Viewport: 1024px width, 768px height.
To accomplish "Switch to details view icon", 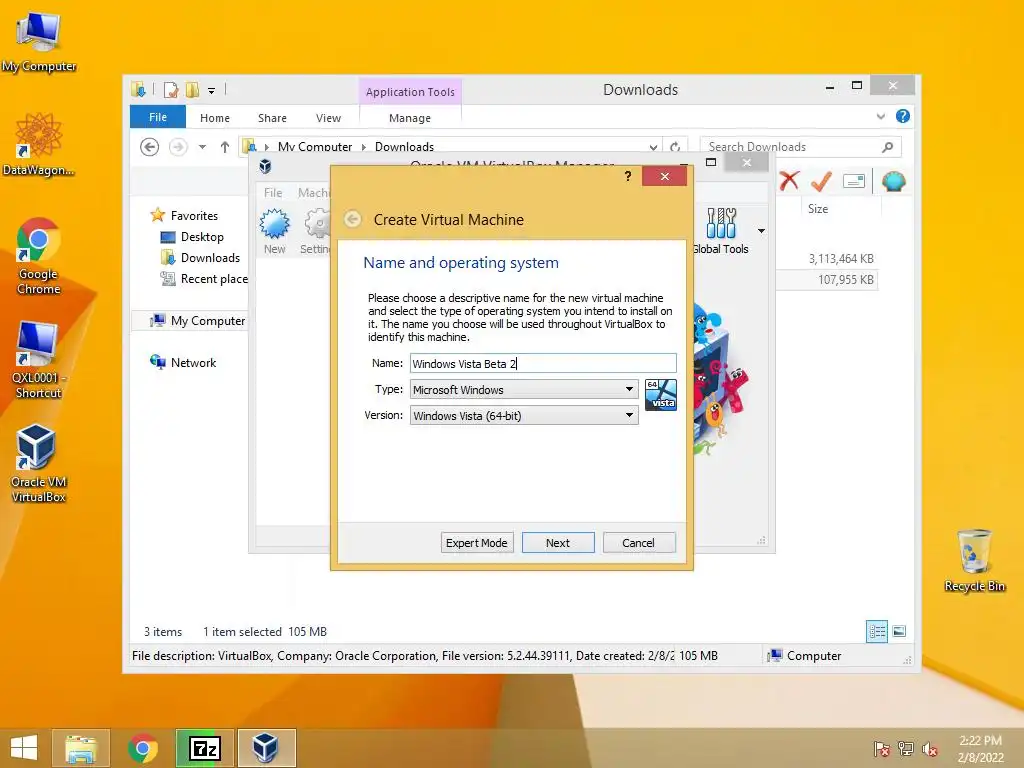I will coord(876,631).
